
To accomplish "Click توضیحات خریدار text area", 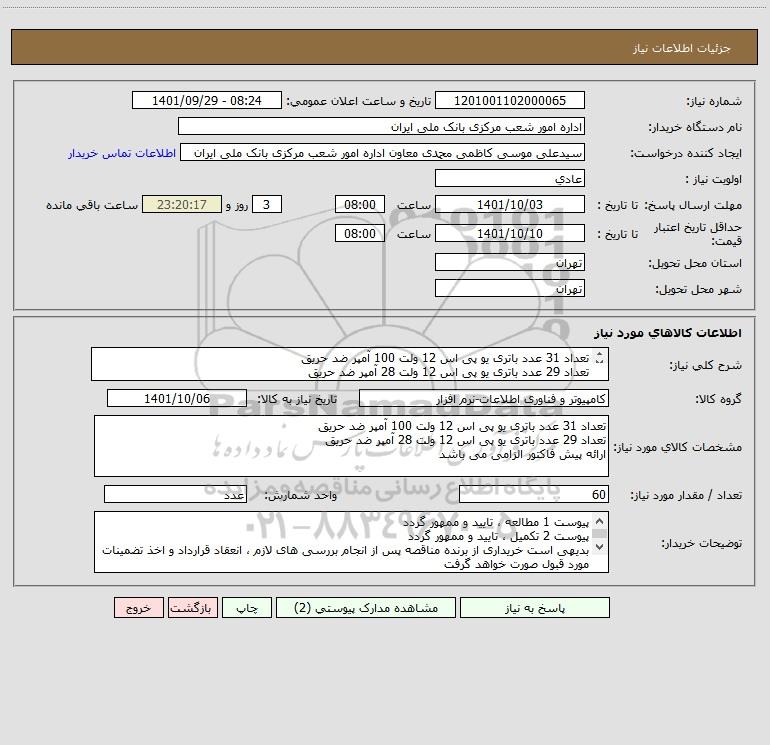I will tap(351, 542).
